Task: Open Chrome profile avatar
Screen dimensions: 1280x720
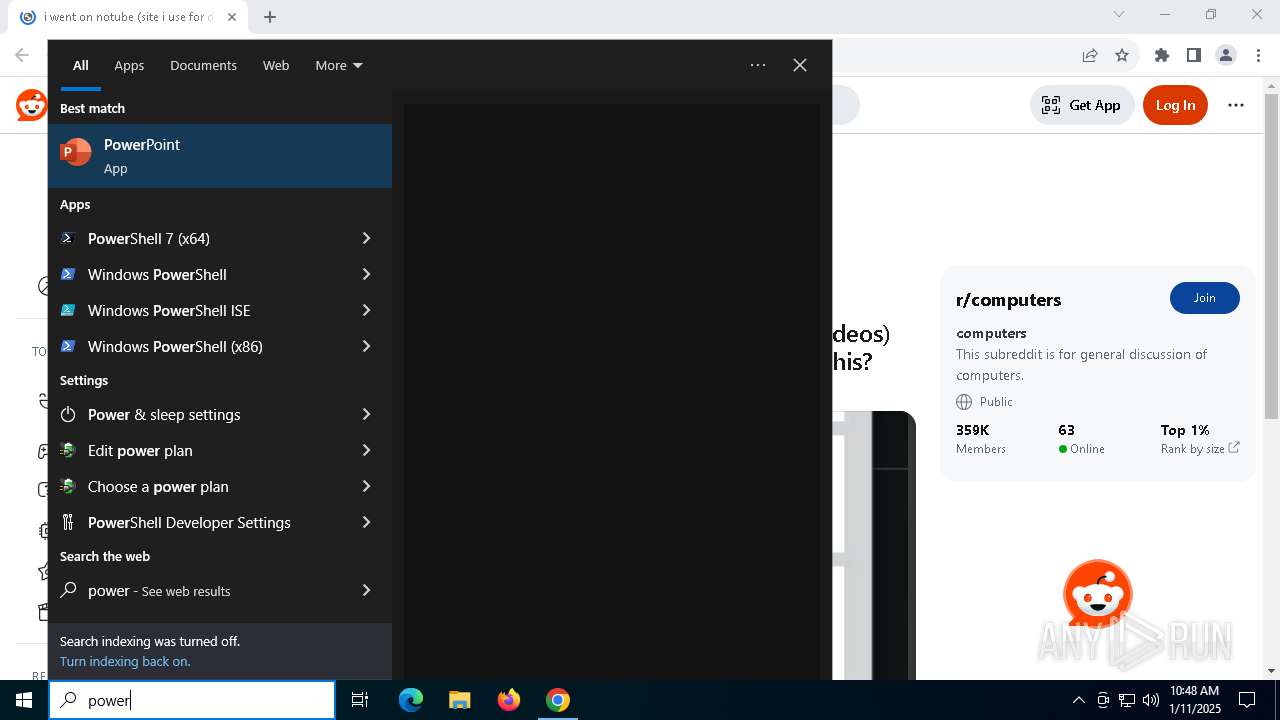Action: click(1226, 55)
